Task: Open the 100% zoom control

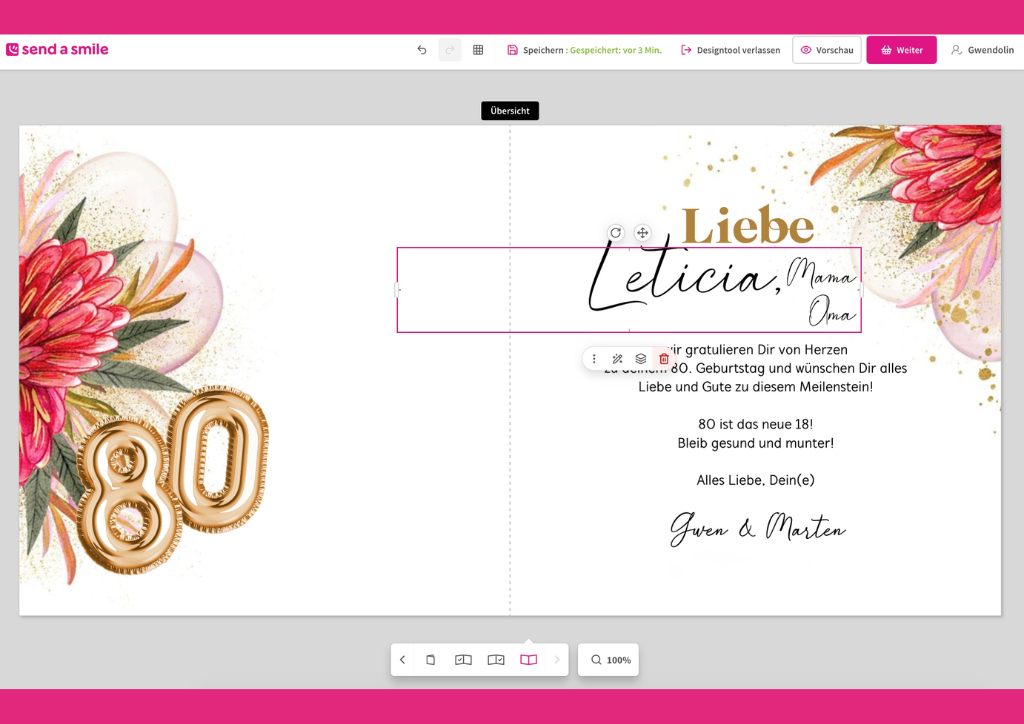Action: (609, 659)
